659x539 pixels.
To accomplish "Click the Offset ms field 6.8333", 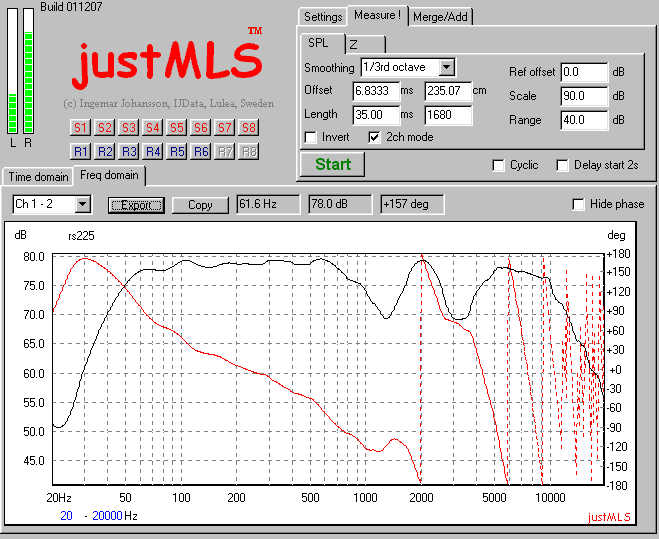I will click(x=376, y=91).
